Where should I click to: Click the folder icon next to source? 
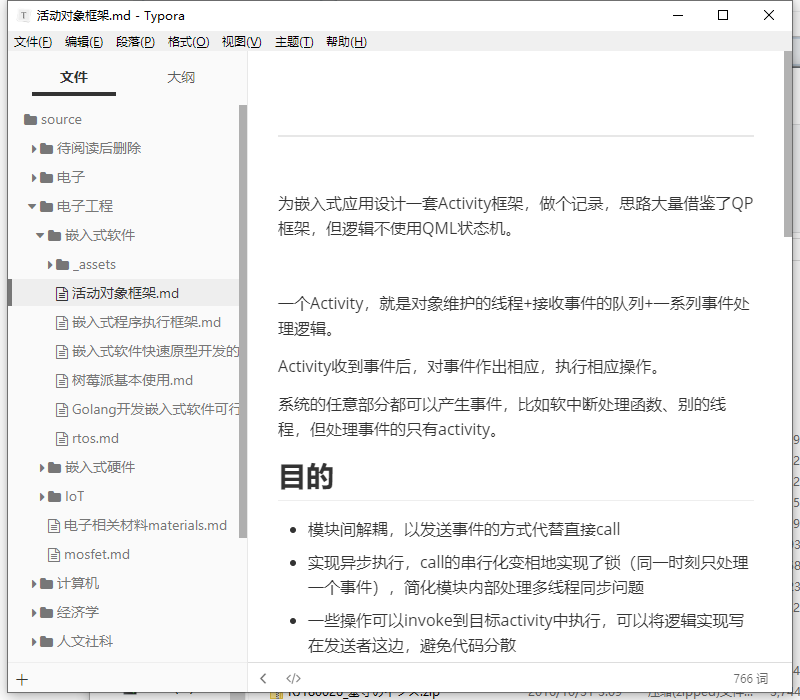pyautogui.click(x=30, y=120)
